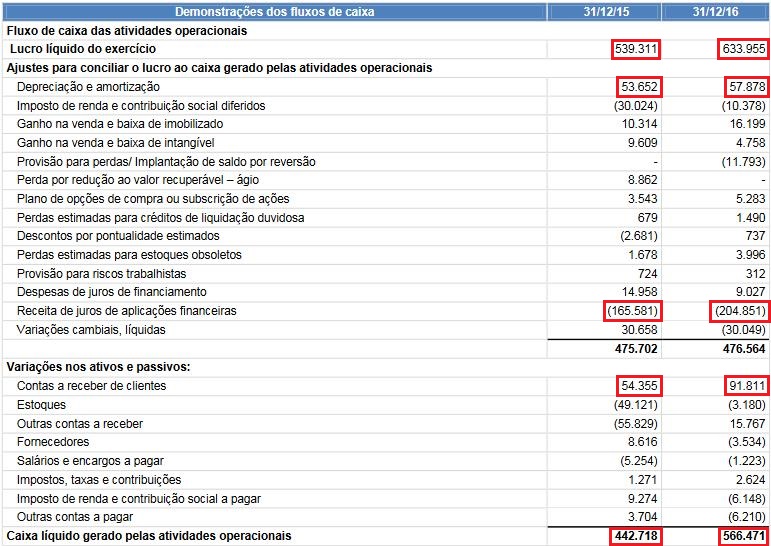Click the value 9.609
771x546 pixels.
pos(643,143)
